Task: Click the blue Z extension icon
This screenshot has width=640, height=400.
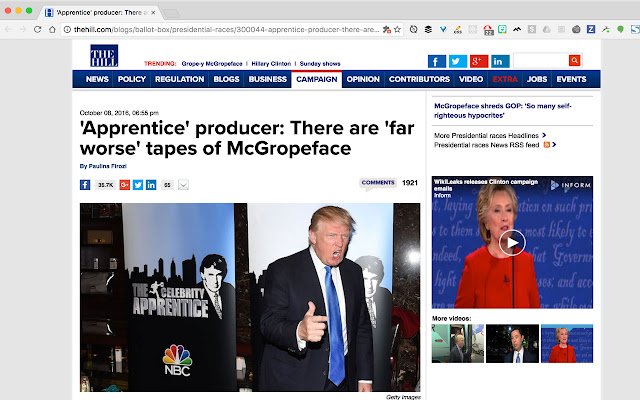Action: point(591,29)
